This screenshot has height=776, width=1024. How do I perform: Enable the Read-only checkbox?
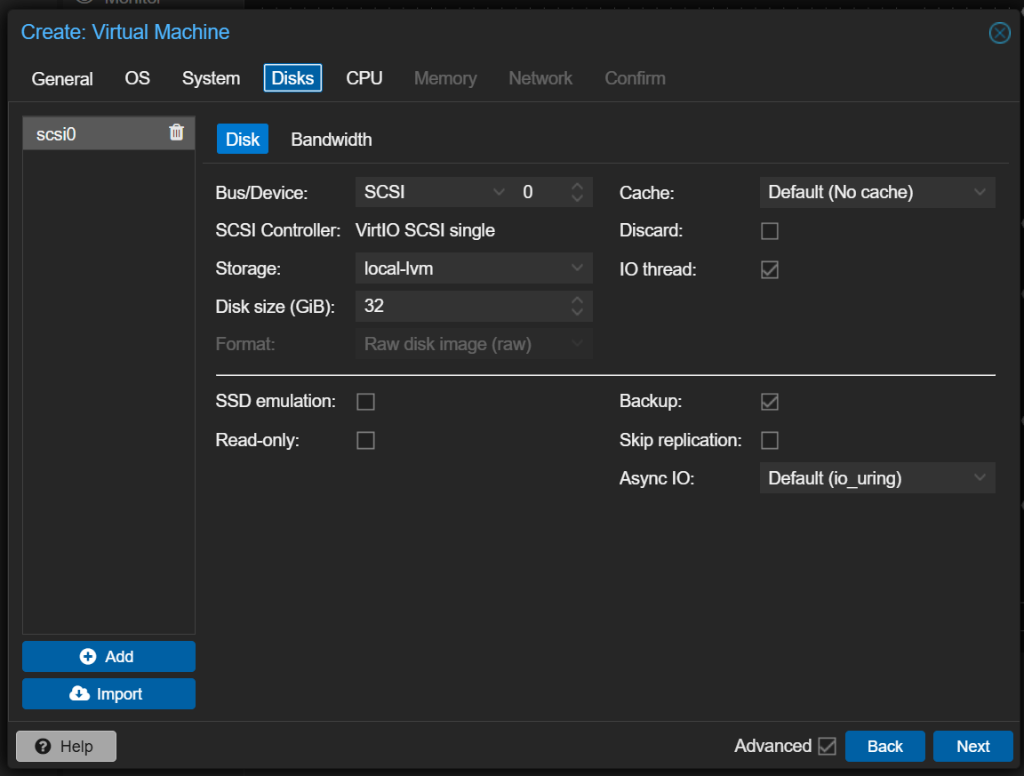(366, 440)
